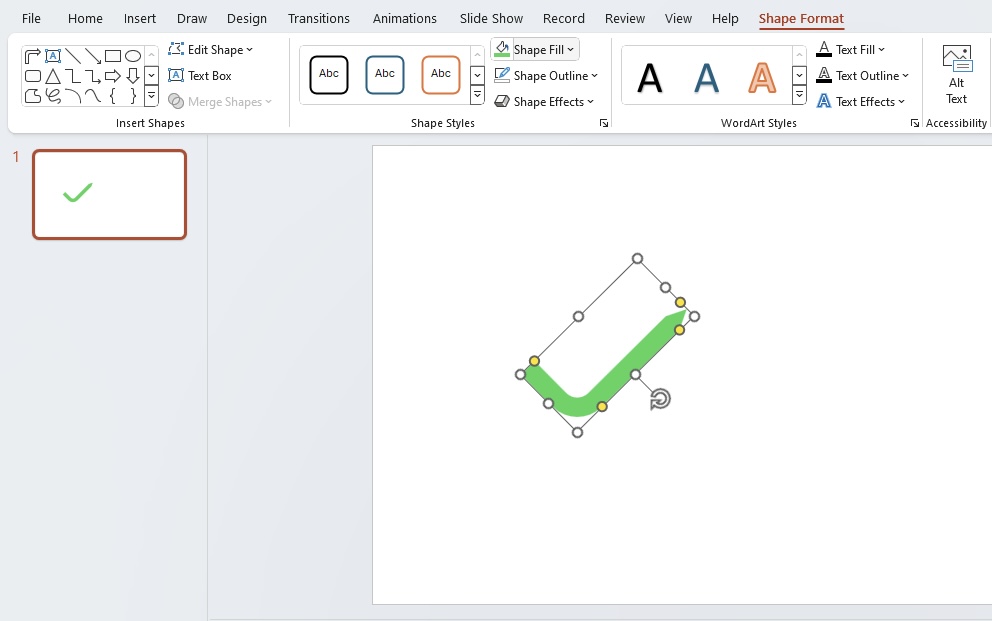
Task: Click the Text Box button
Action: (x=200, y=76)
